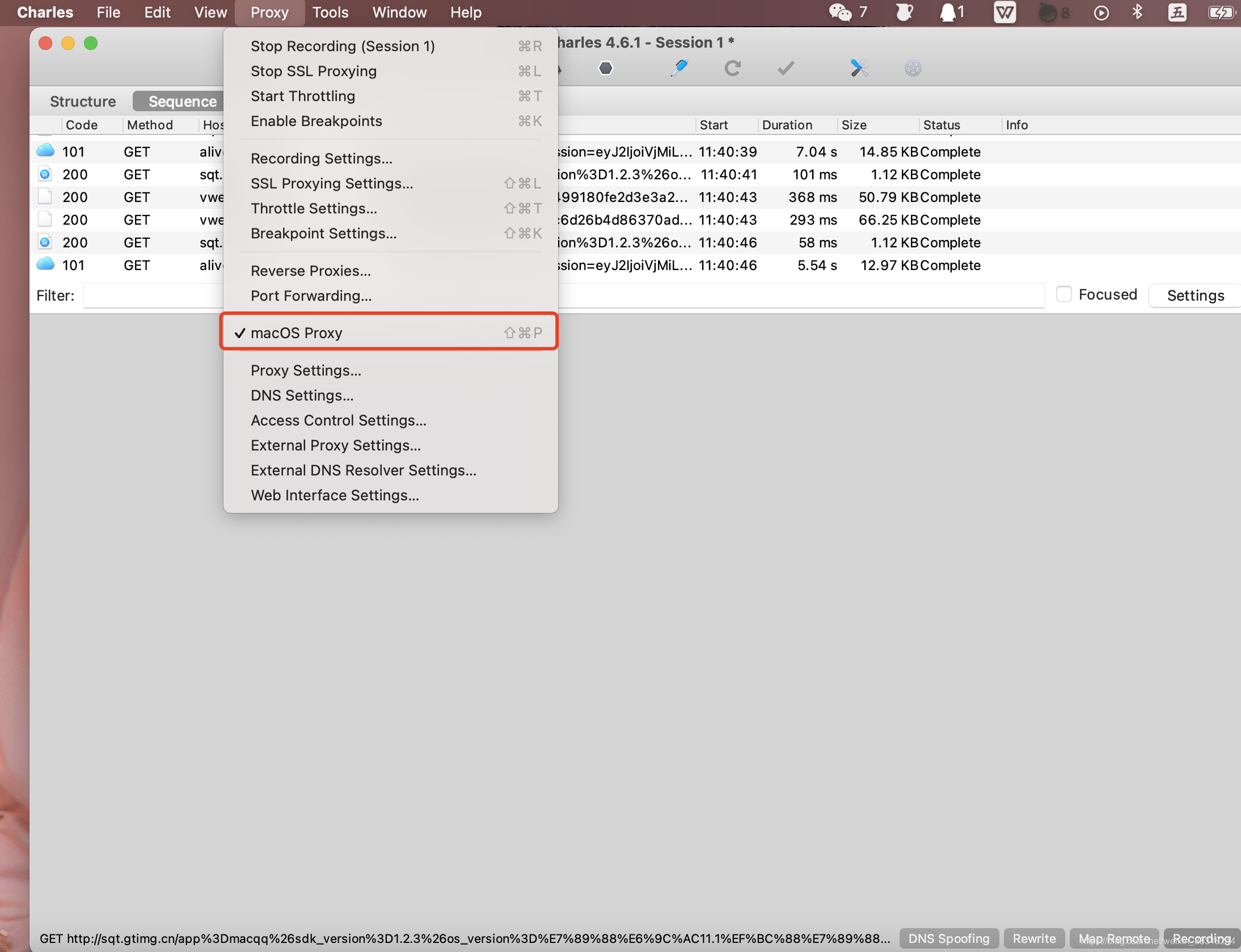Click Rewrite status bar button

(x=1034, y=938)
